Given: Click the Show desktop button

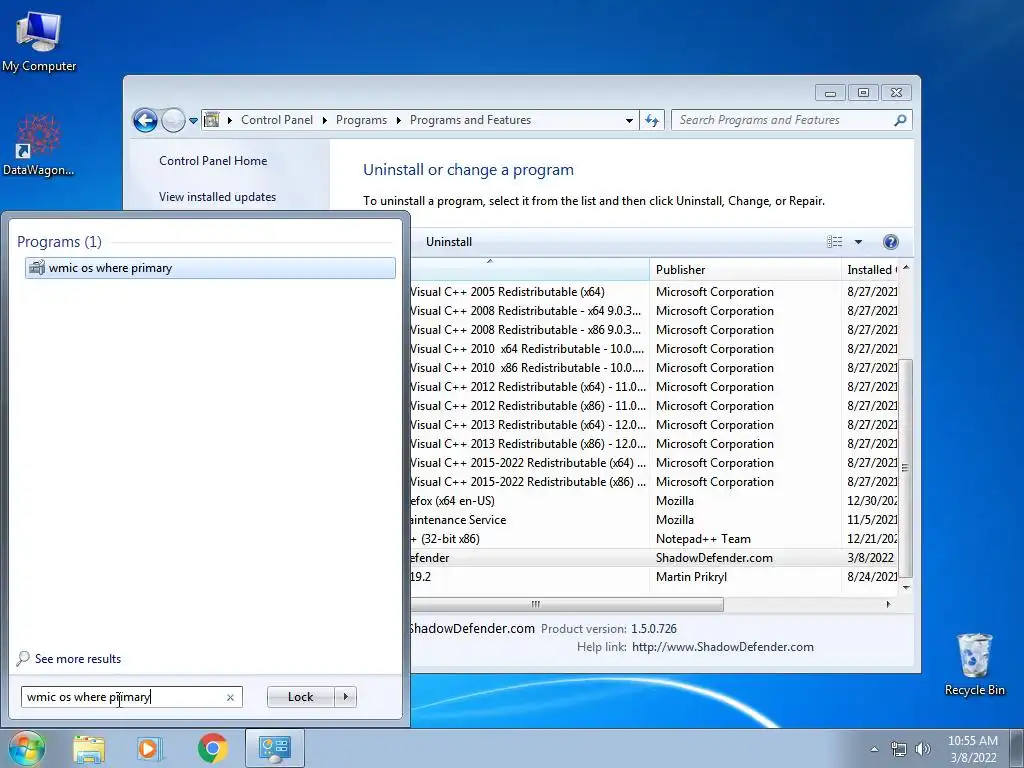Looking at the screenshot, I should pos(1016,748).
